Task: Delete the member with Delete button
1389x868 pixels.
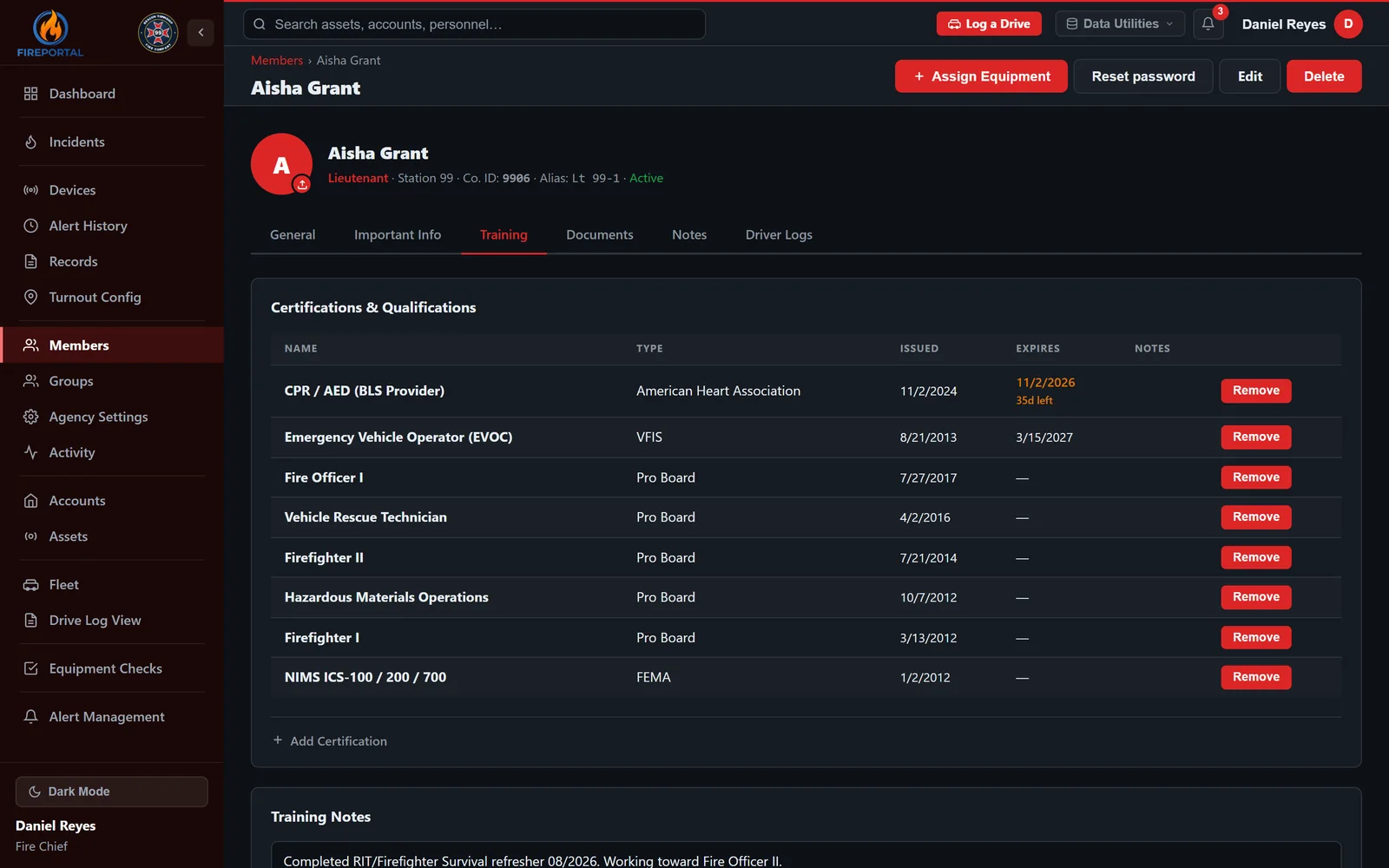Action: click(x=1324, y=76)
